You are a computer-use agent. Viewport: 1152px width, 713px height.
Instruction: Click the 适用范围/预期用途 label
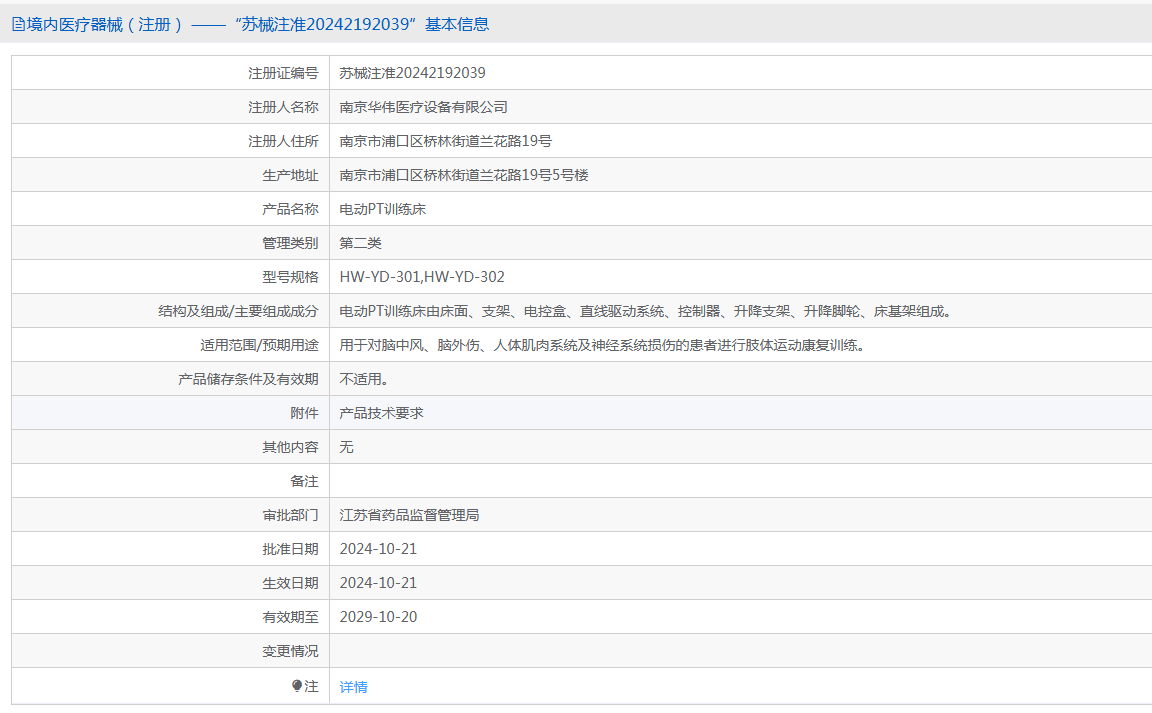[x=259, y=345]
